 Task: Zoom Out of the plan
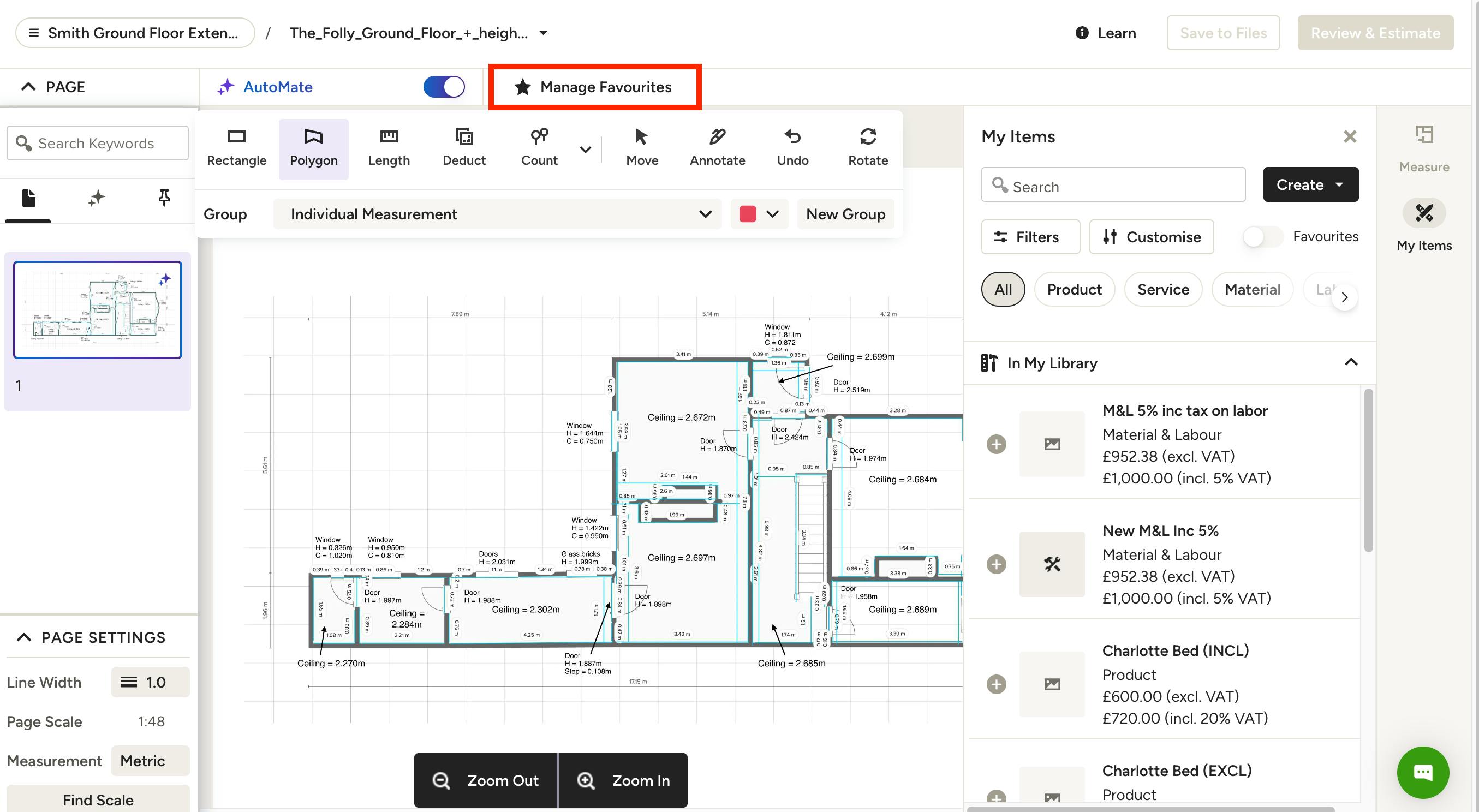[x=486, y=780]
